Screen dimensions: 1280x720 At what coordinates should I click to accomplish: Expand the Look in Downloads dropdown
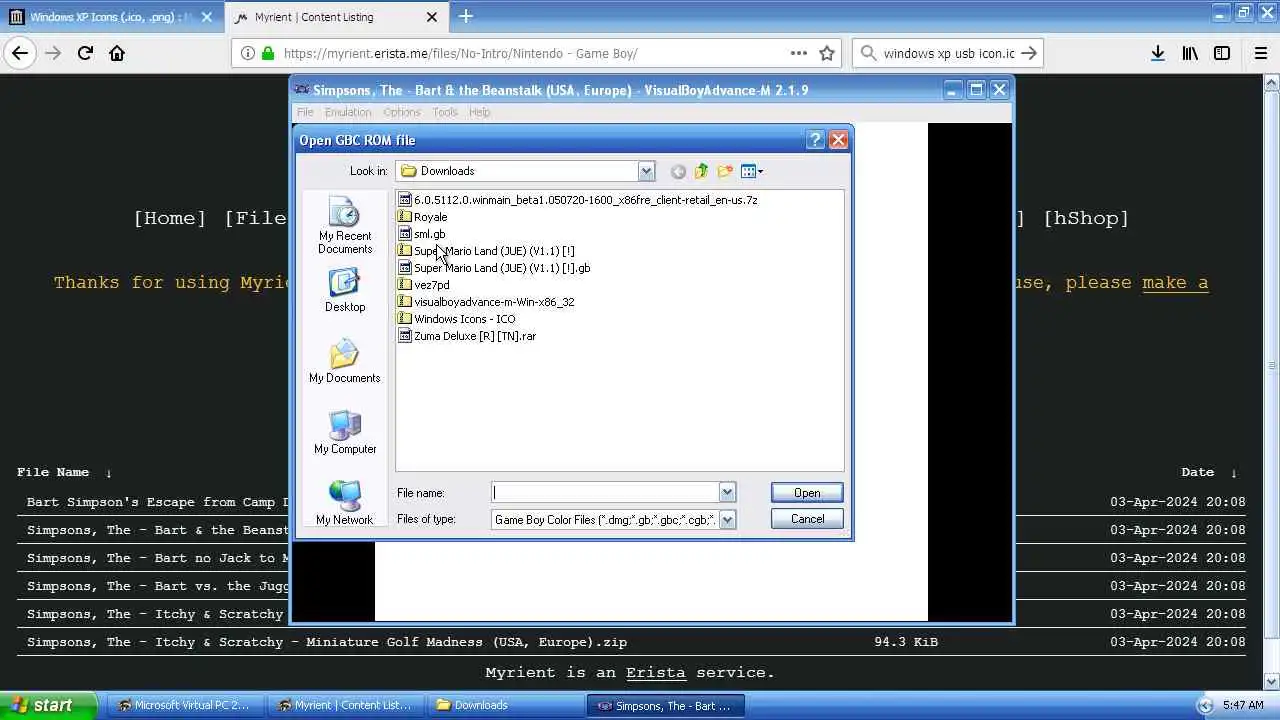(646, 171)
